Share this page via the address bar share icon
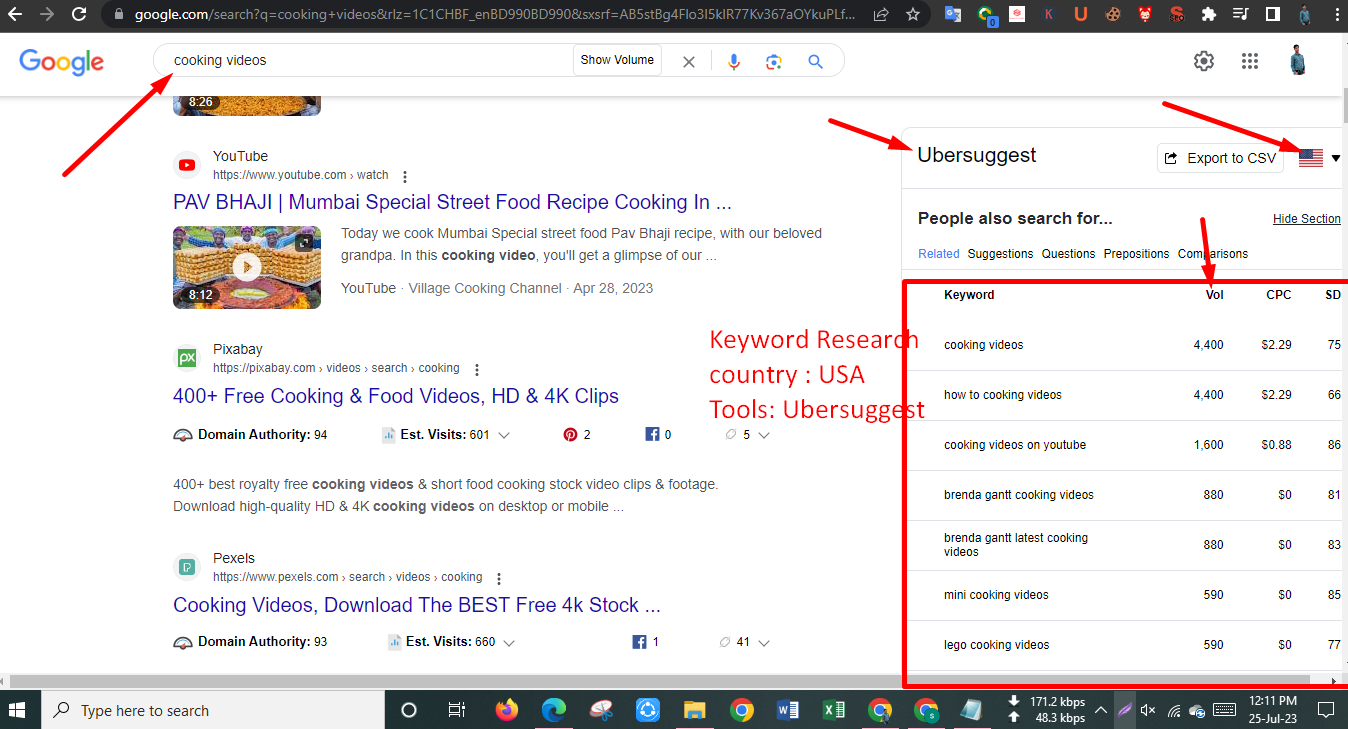This screenshot has height=729, width=1348. pos(881,15)
